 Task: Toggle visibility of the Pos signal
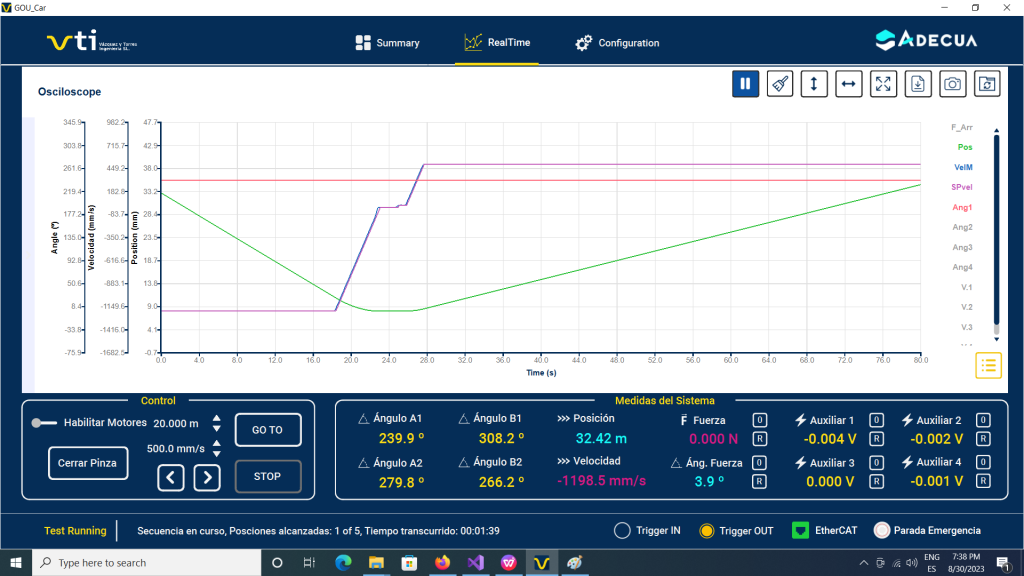point(964,147)
